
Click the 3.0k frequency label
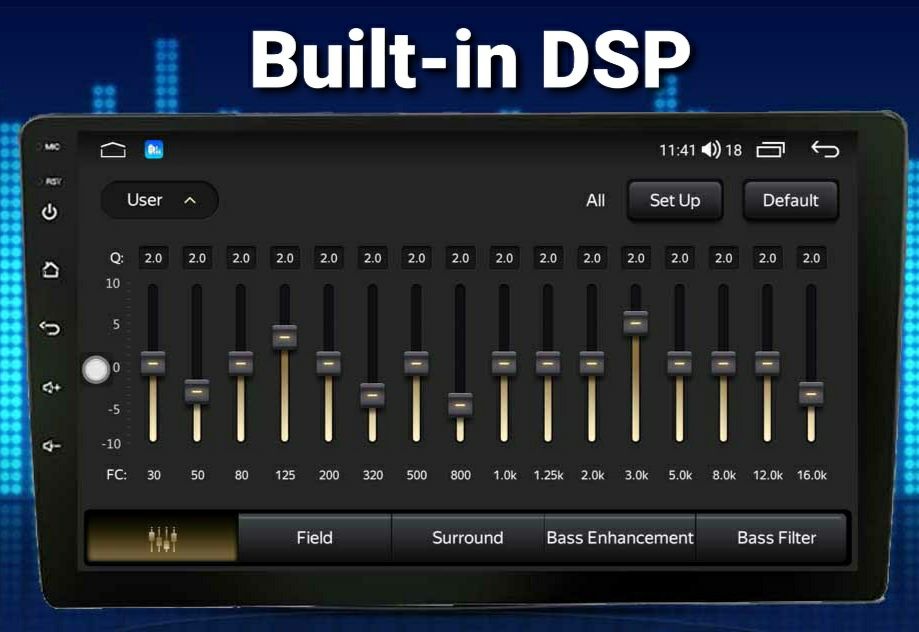(x=637, y=475)
